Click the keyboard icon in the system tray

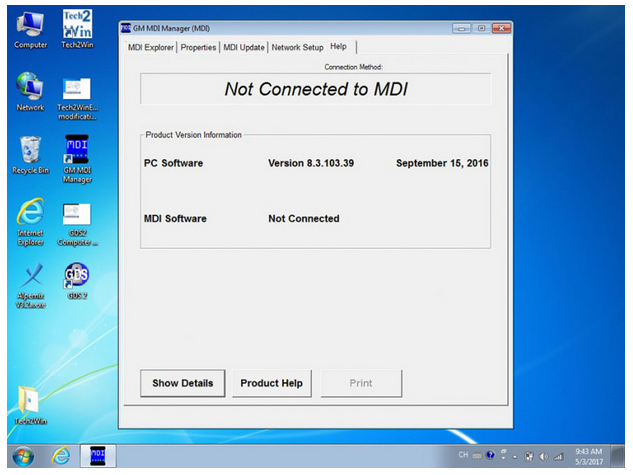[x=477, y=456]
